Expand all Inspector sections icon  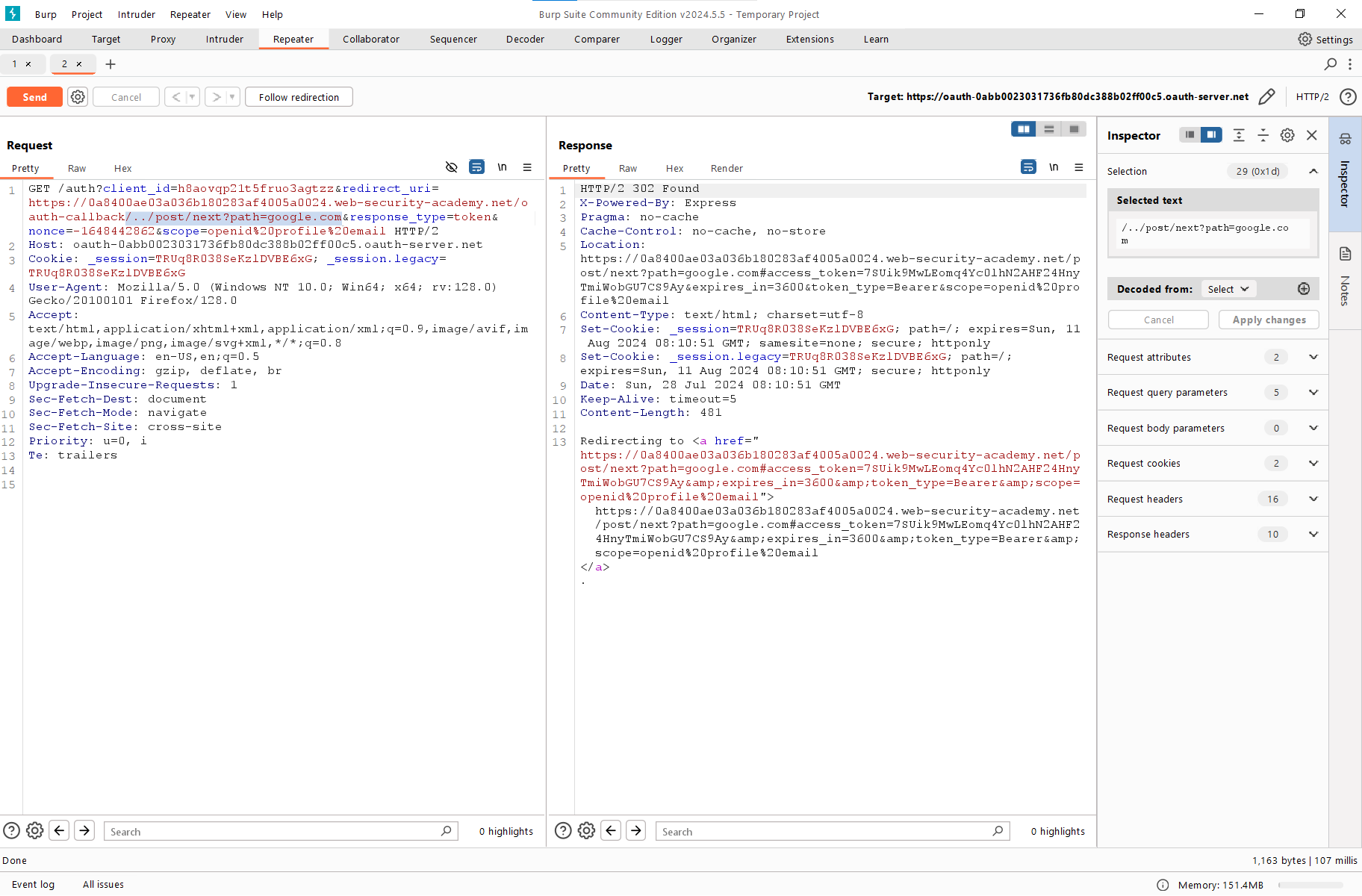point(1239,135)
